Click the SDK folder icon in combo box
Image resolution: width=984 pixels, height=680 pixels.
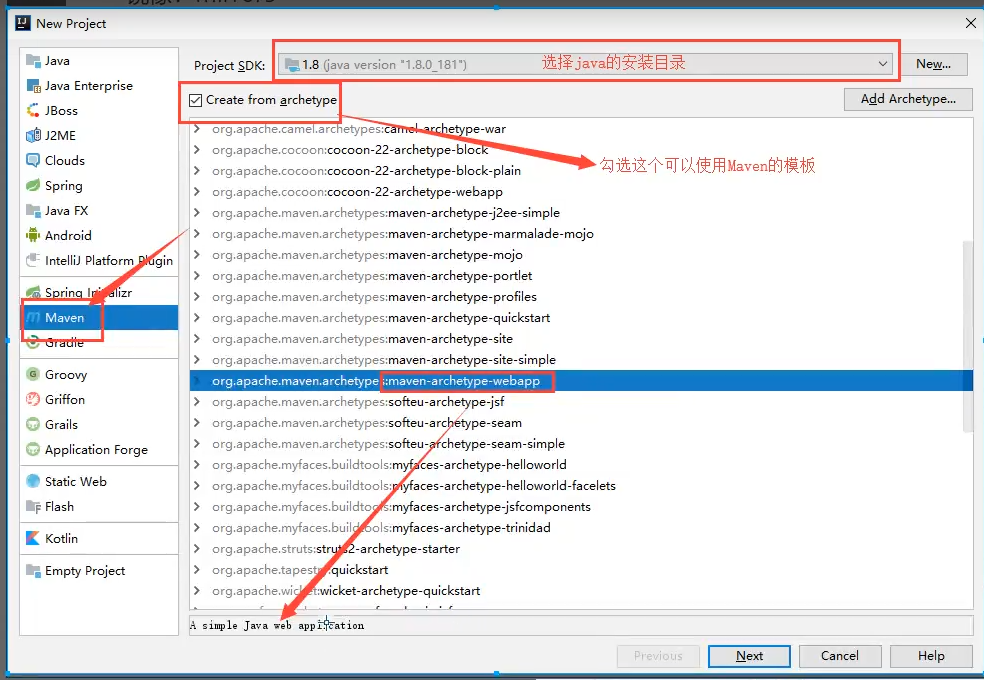(x=292, y=64)
